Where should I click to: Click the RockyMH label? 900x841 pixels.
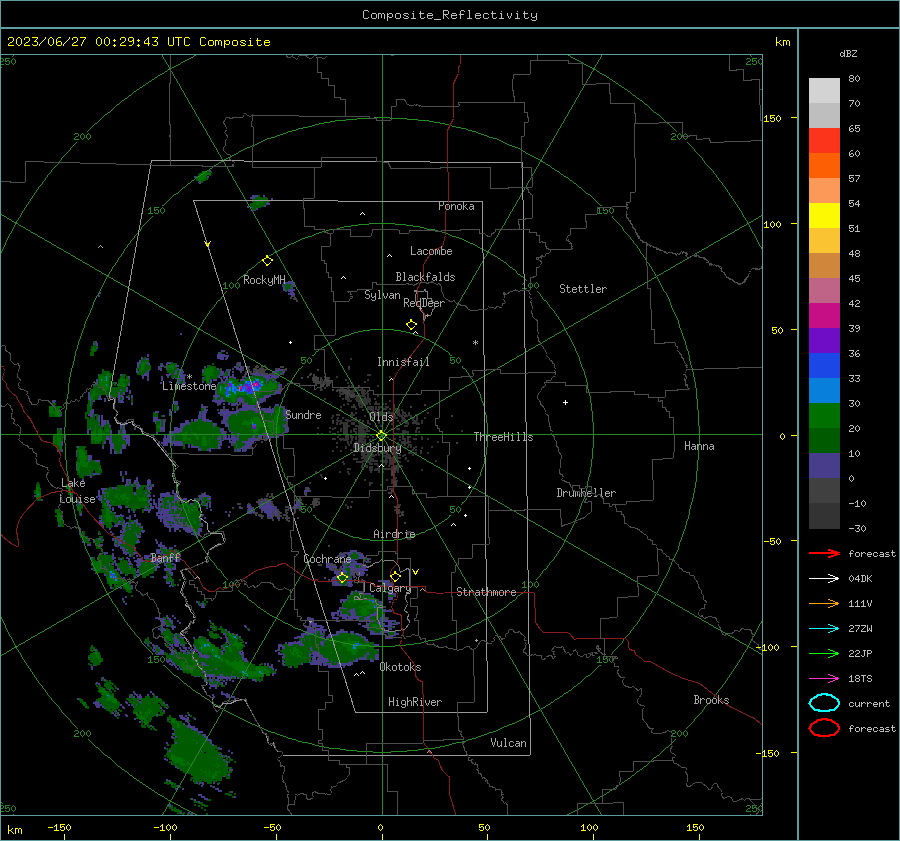click(264, 280)
